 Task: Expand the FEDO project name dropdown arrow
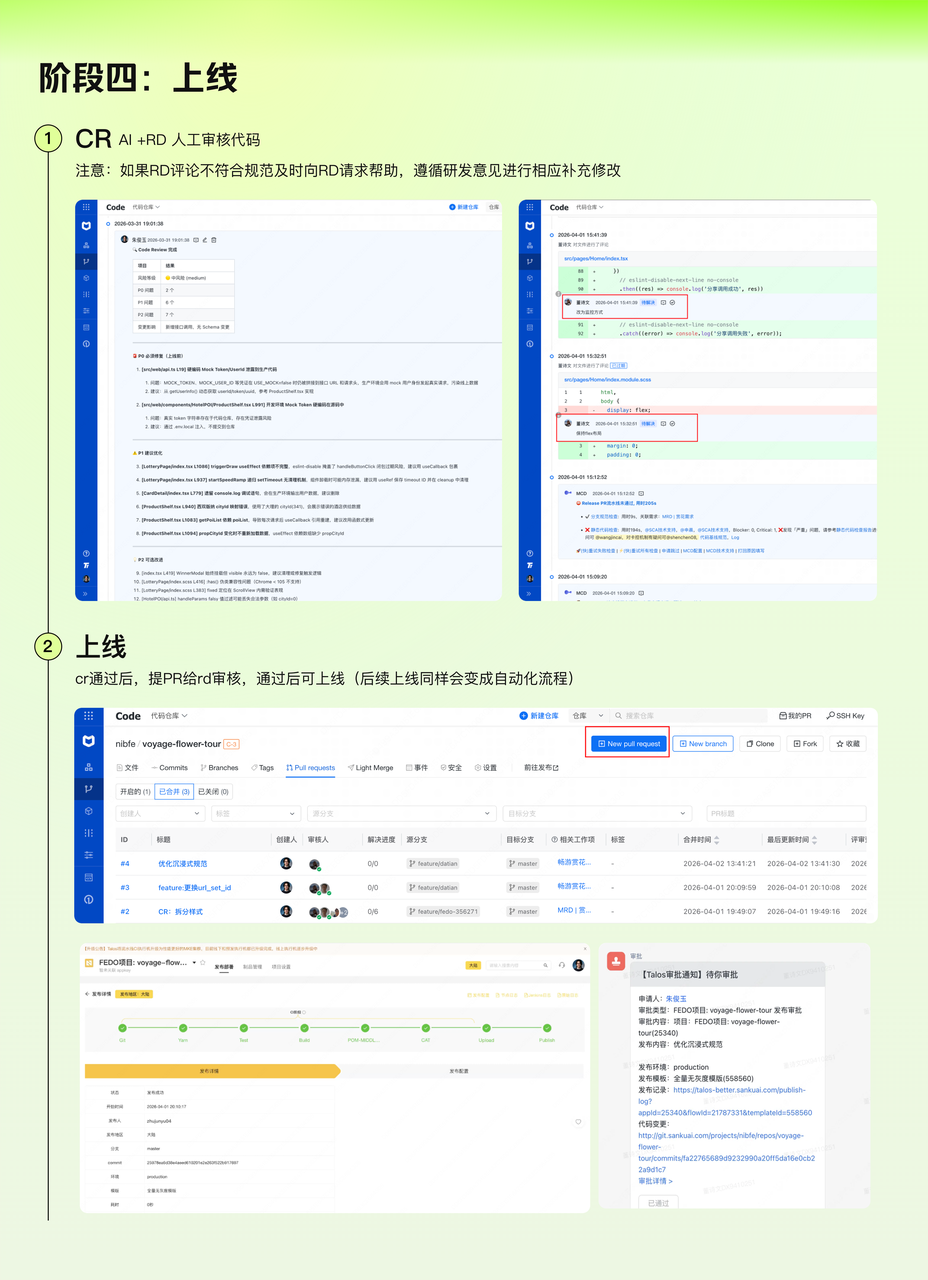tap(194, 964)
